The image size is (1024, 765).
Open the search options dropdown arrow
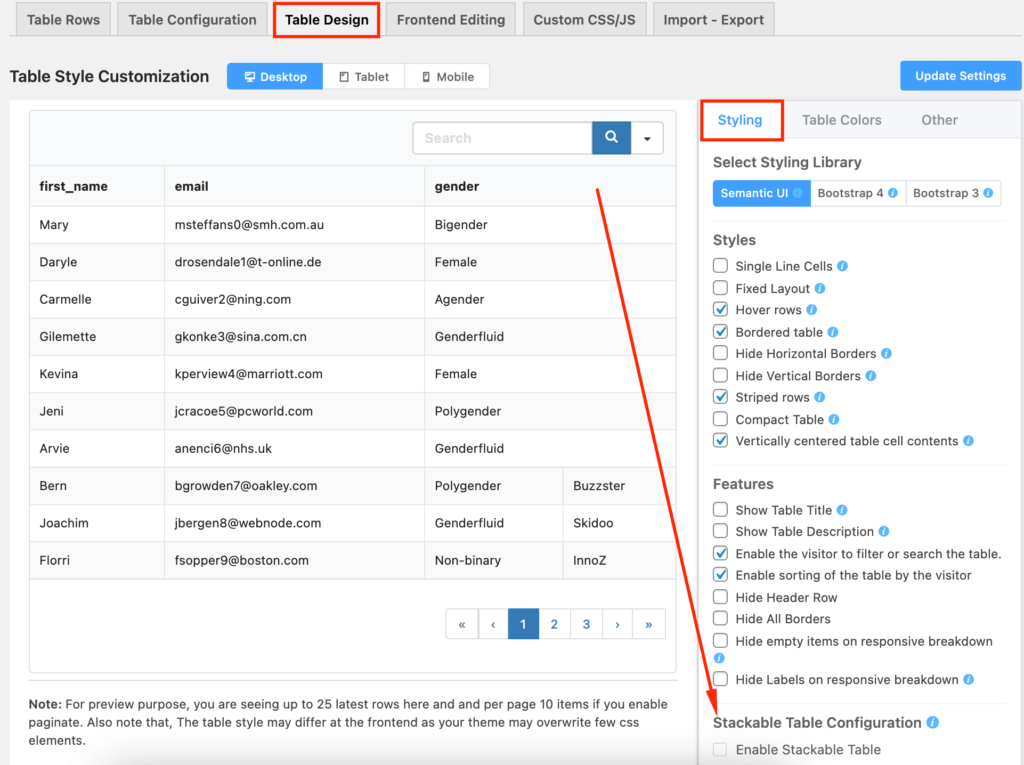click(x=647, y=138)
